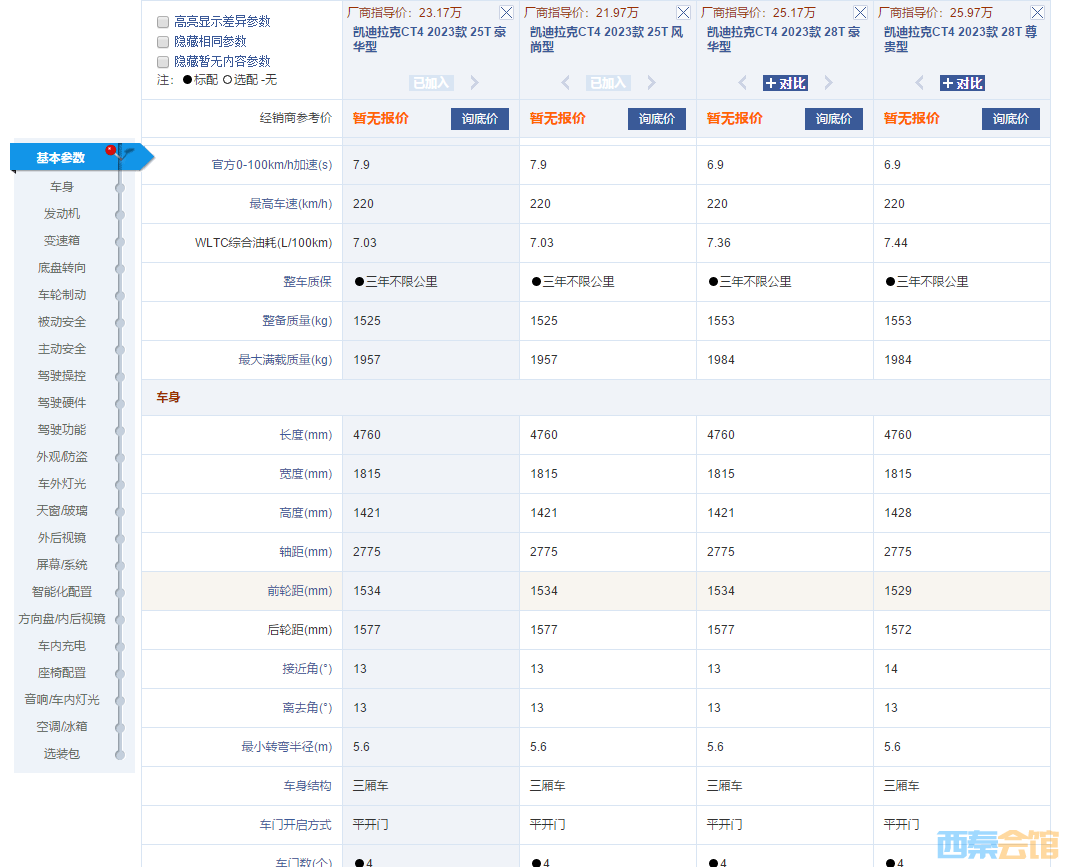Click 被动安全 in the sidebar
1068x867 pixels.
62,321
